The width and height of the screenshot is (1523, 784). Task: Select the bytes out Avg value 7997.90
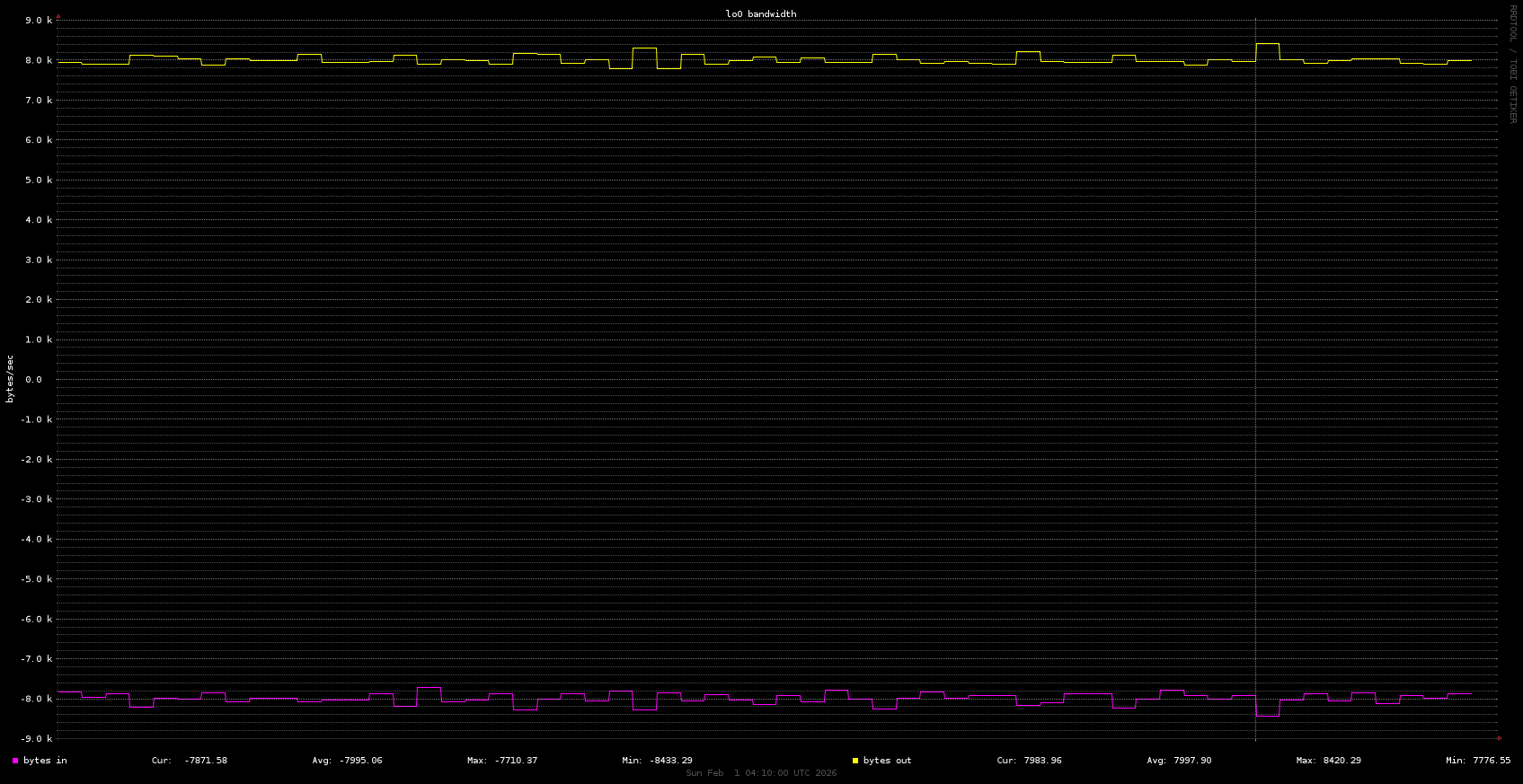click(x=1192, y=761)
